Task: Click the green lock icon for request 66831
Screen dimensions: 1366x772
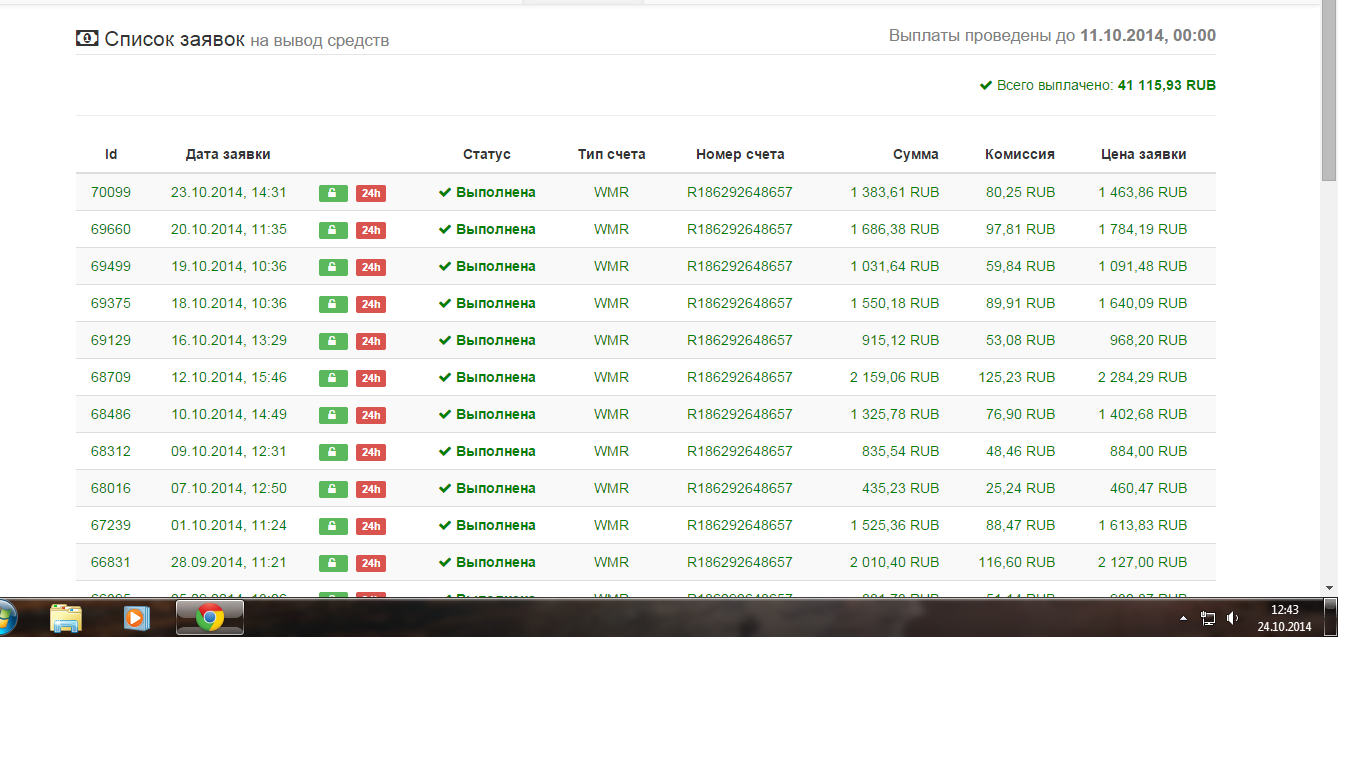Action: point(333,563)
